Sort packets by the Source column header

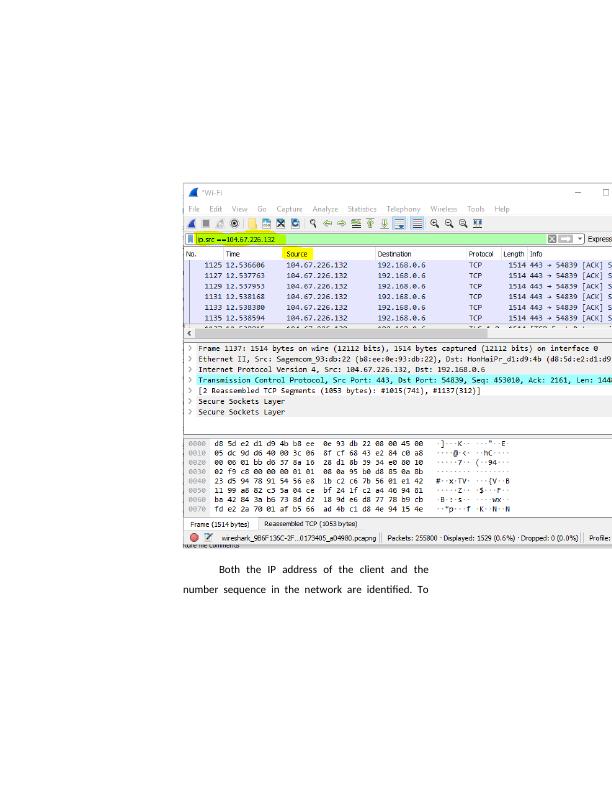(297, 254)
